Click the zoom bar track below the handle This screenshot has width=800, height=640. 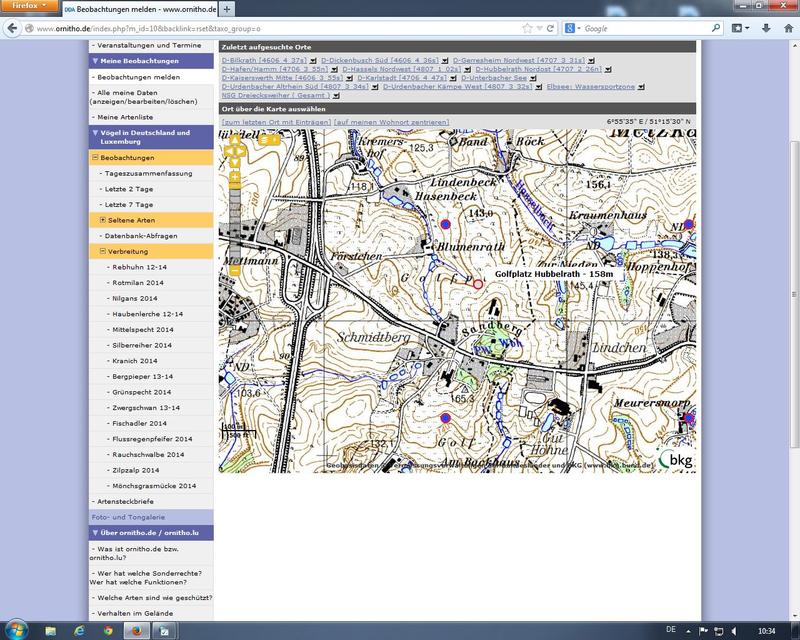(x=235, y=227)
